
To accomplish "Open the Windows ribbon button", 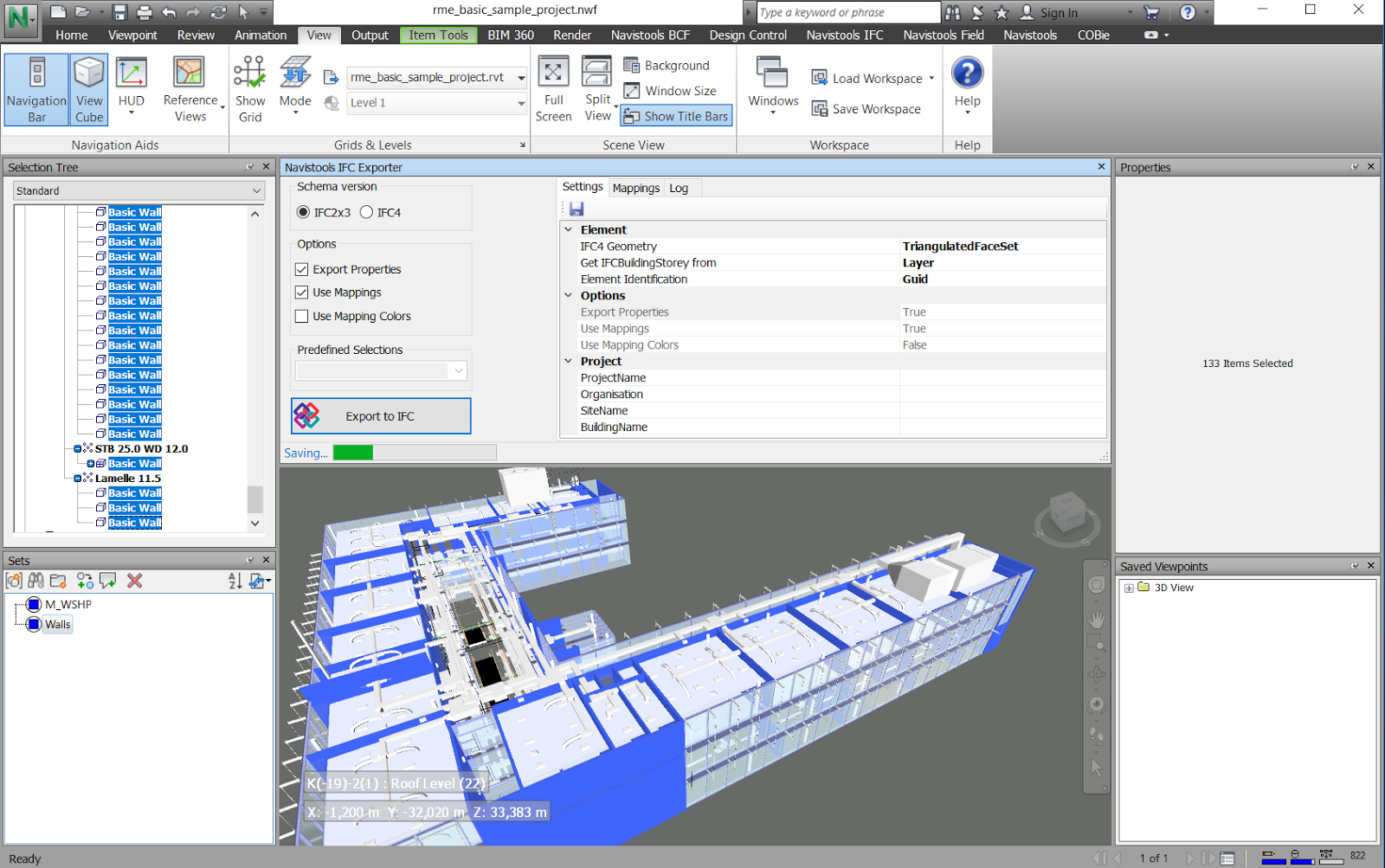I will [773, 85].
